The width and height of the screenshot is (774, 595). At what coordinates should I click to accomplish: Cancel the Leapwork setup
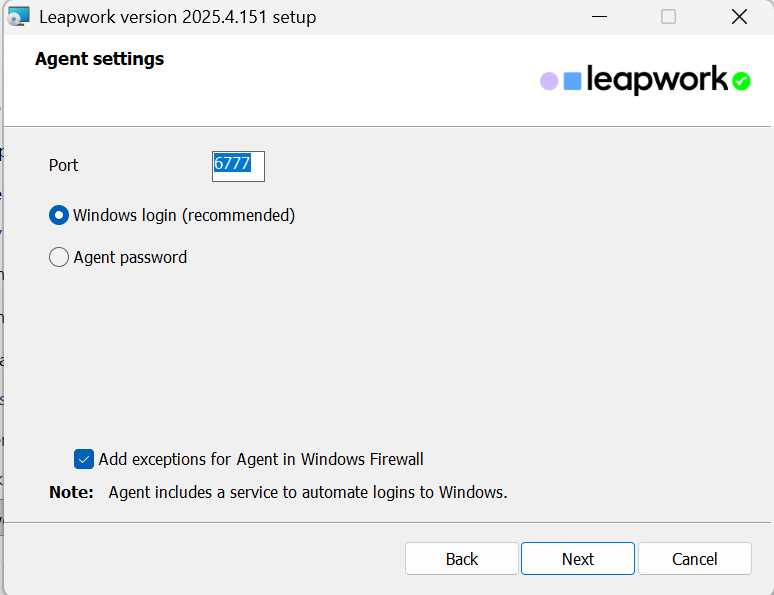(695, 559)
